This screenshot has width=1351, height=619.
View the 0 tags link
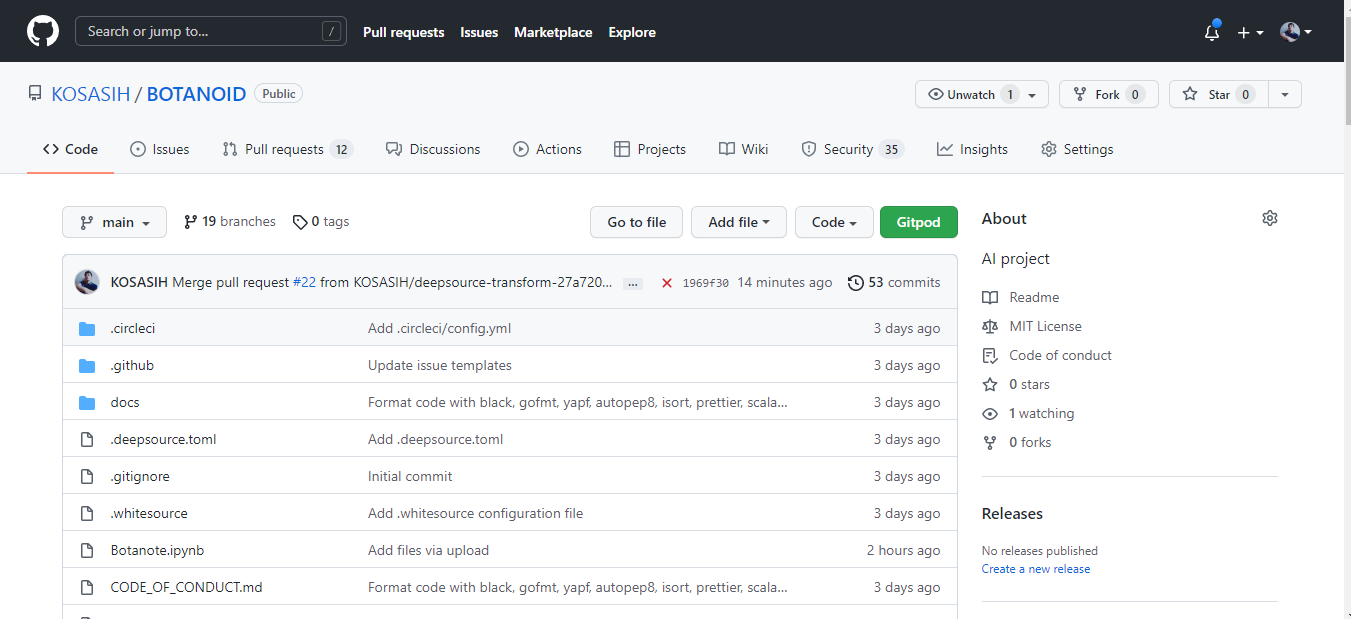pyautogui.click(x=321, y=222)
